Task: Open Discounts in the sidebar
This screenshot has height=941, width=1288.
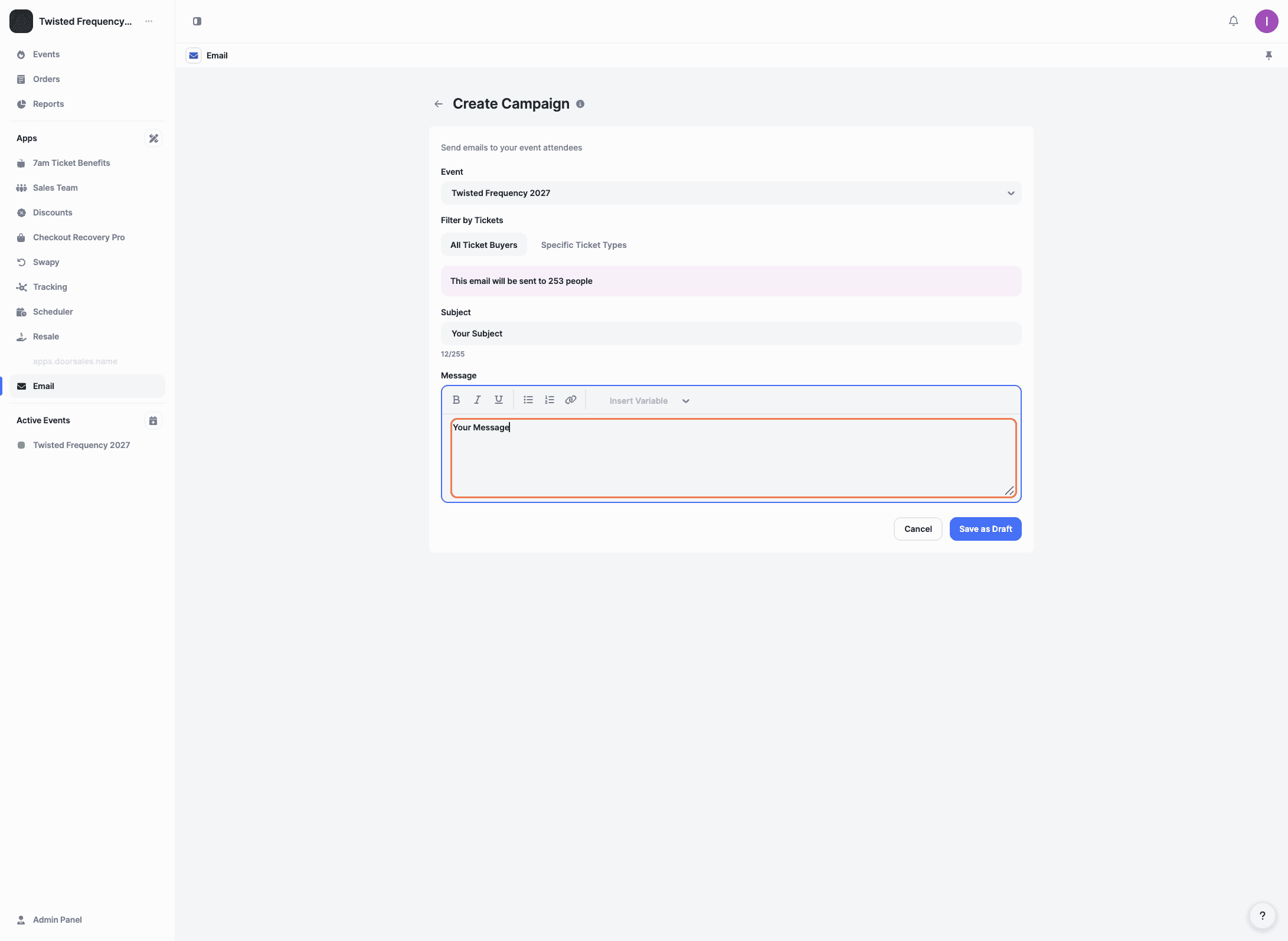Action: pyautogui.click(x=53, y=213)
